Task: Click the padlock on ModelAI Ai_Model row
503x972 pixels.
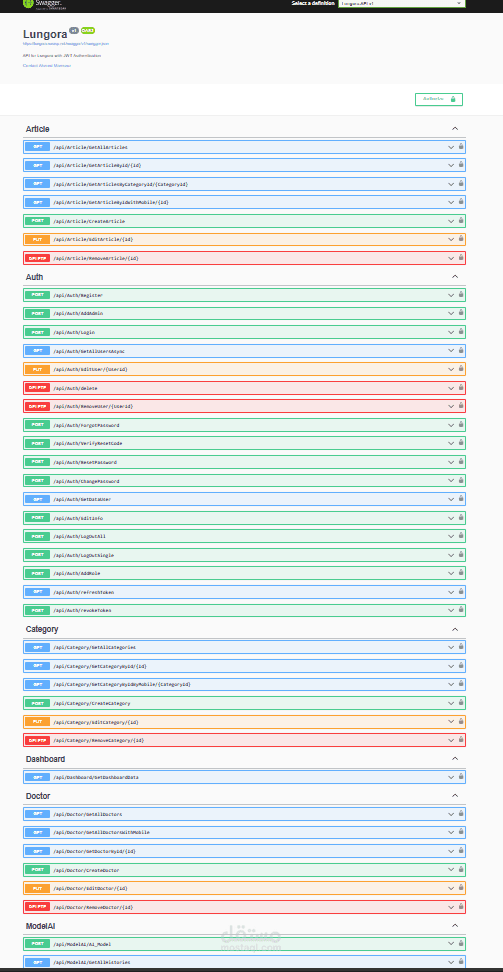Action: [x=461, y=943]
